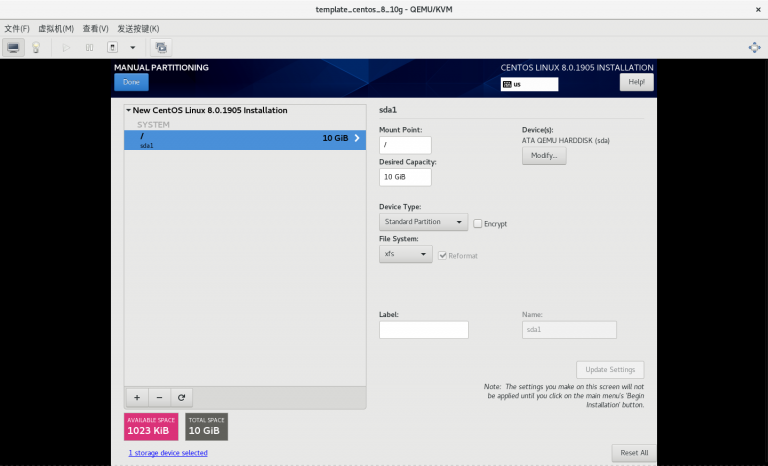Open the 文件(F) menu
768x466 pixels.
pyautogui.click(x=17, y=28)
